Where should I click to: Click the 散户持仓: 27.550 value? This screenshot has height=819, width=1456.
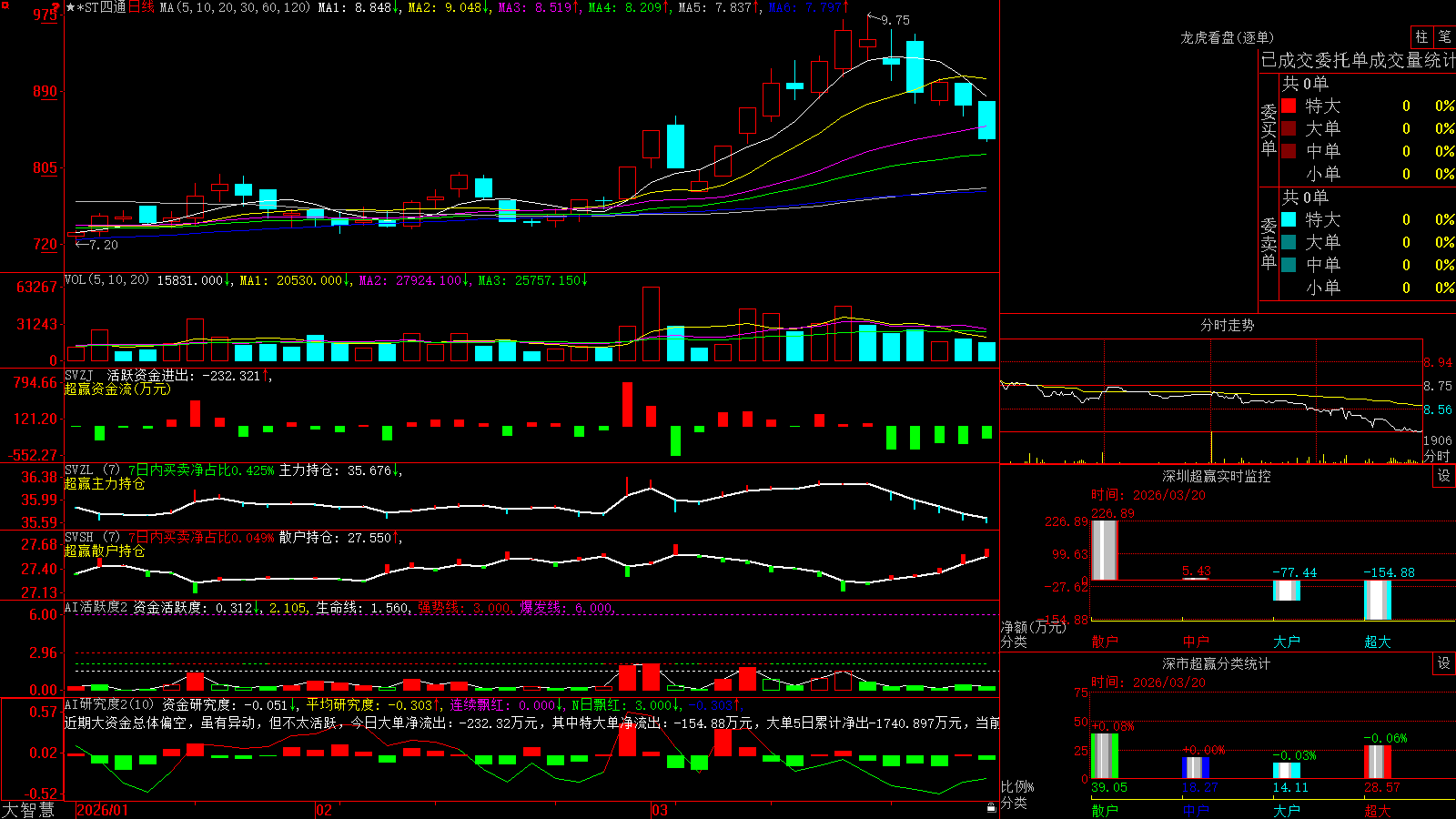tap(335, 538)
